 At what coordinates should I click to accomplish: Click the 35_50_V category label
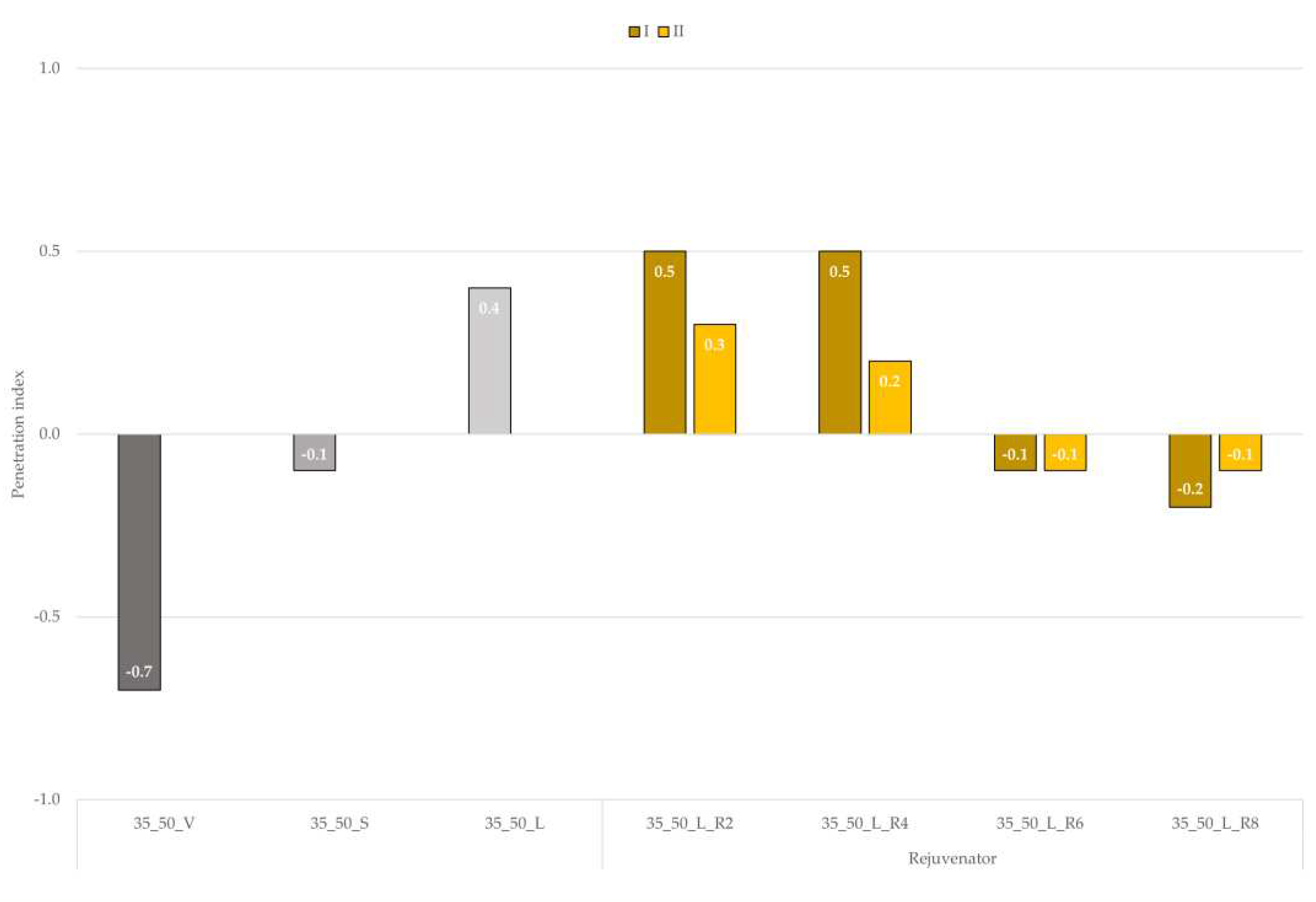[x=164, y=823]
